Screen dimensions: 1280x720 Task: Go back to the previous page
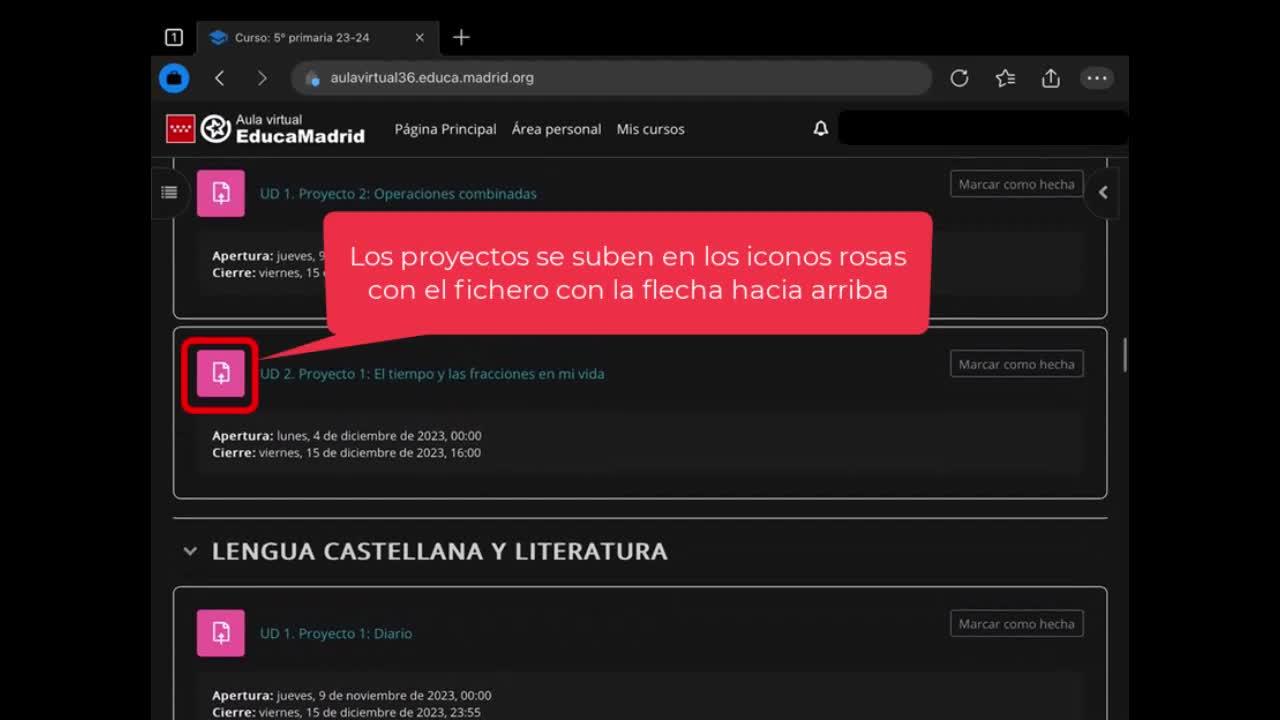click(x=220, y=78)
